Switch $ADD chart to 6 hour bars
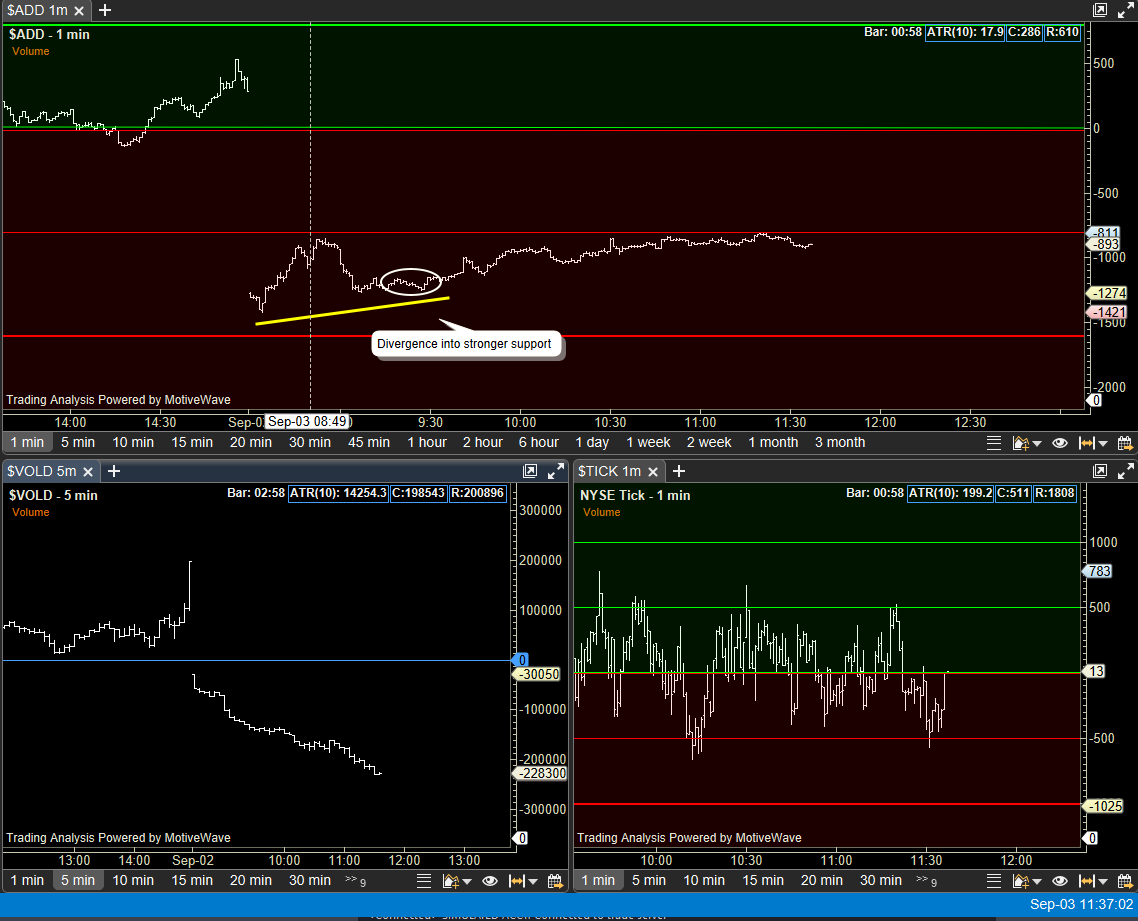The width and height of the screenshot is (1138, 921). (539, 442)
